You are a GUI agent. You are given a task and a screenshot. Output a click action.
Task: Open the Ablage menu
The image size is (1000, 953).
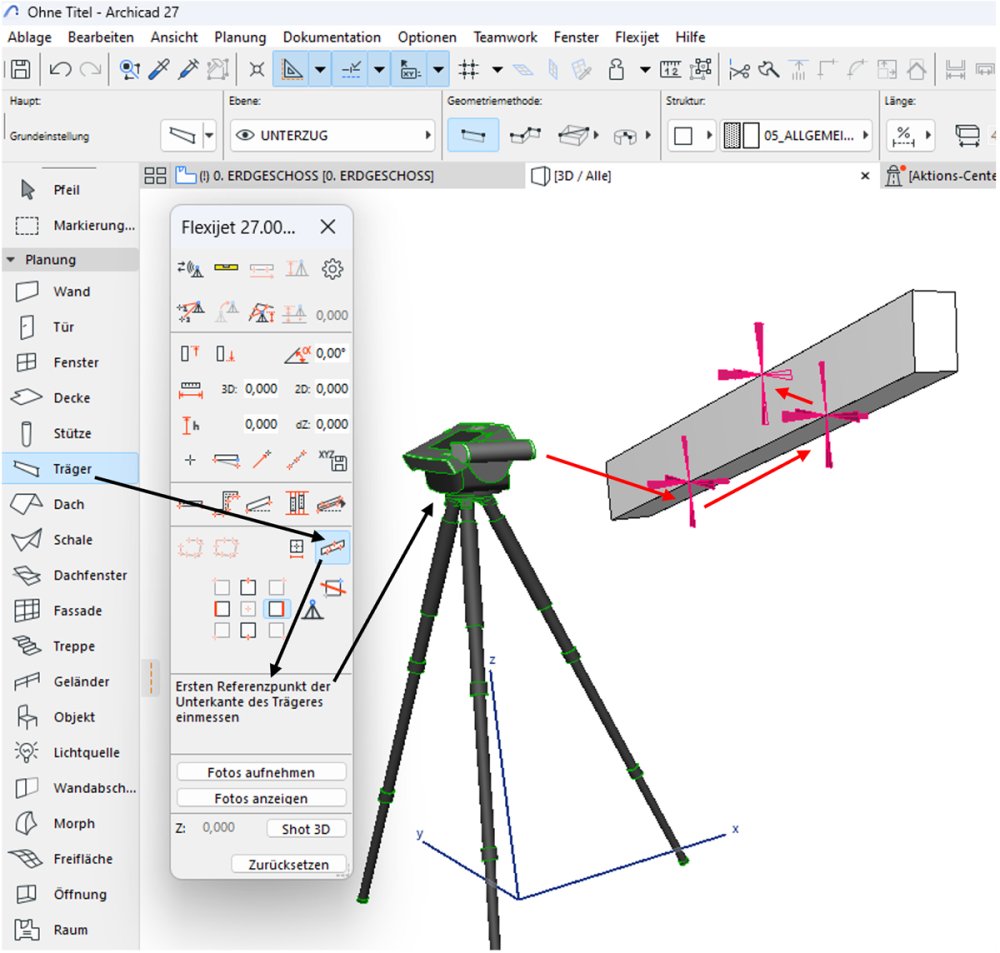pos(29,37)
